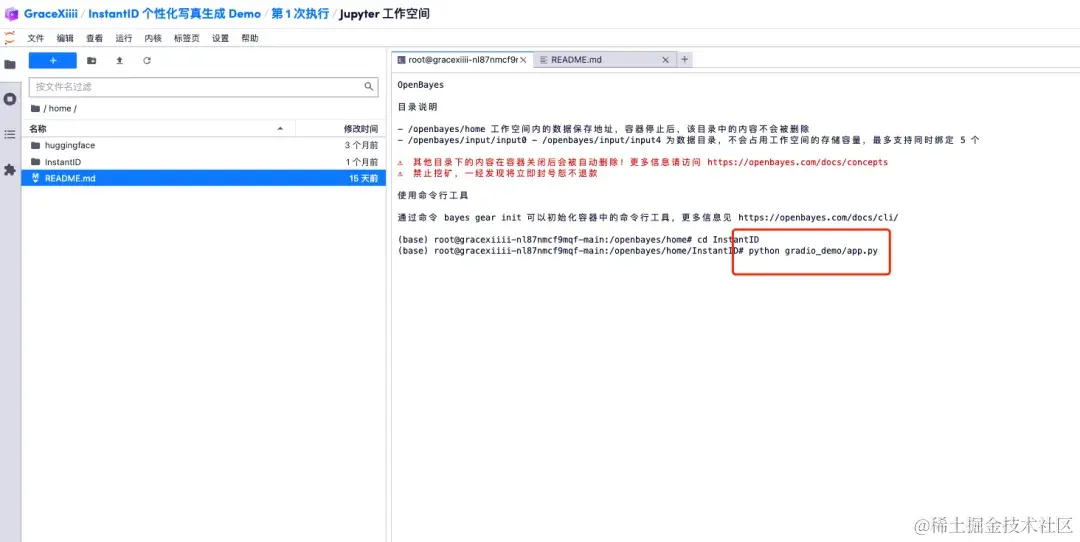Viewport: 1080px width, 542px height.
Task: Click 'cd InstantID' command text
Action: 727,239
